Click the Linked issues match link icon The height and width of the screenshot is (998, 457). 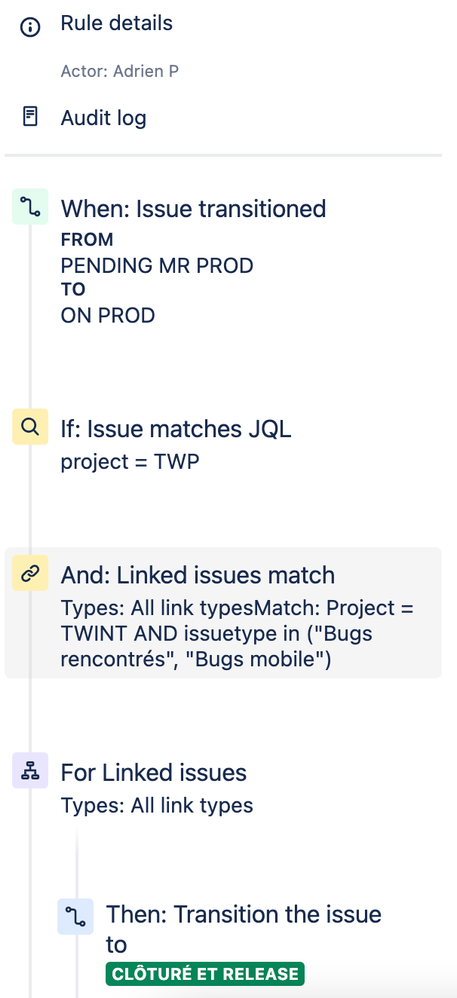[x=30, y=573]
